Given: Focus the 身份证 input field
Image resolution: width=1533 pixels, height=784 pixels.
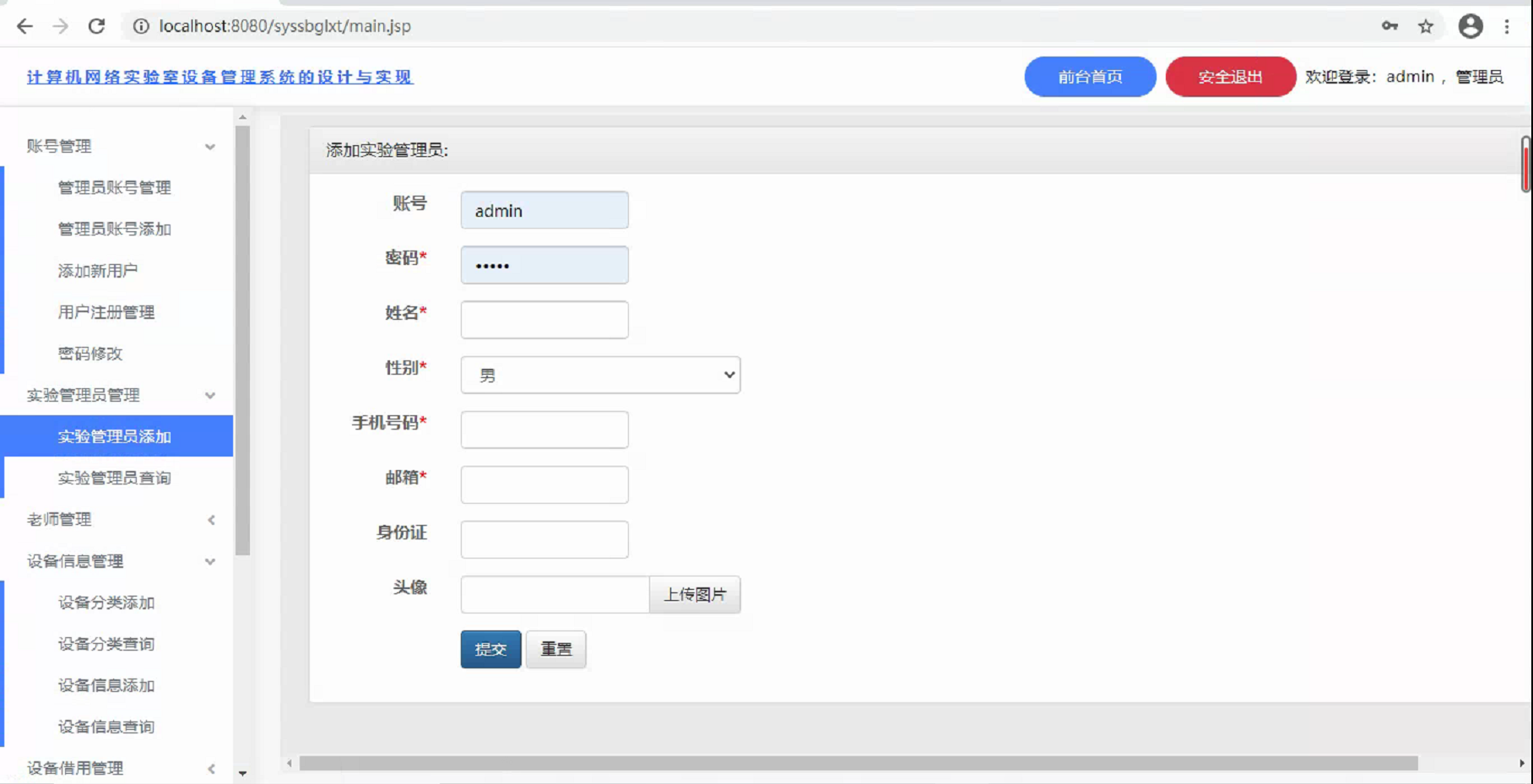Looking at the screenshot, I should [544, 539].
